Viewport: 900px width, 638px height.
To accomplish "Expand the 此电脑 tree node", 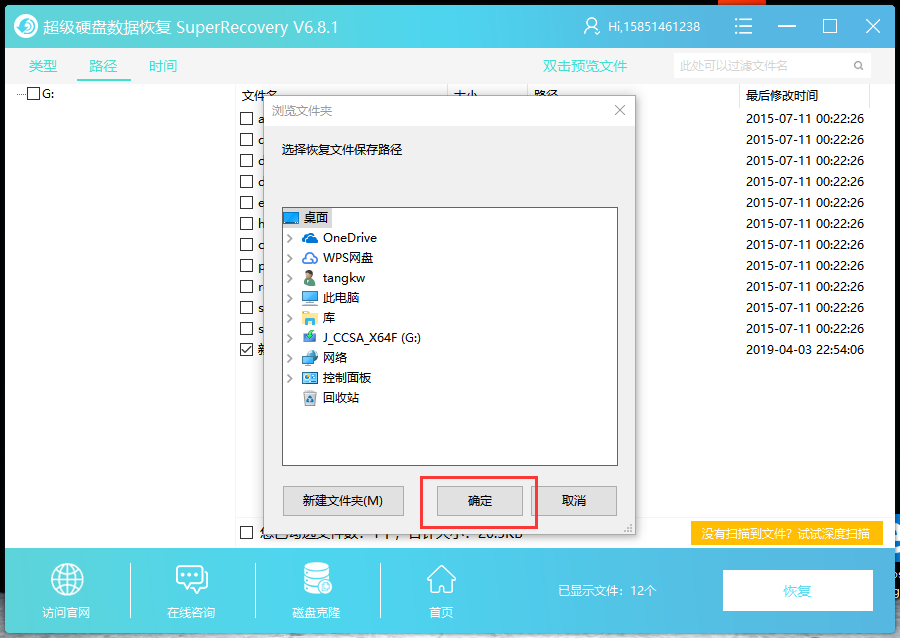I will (290, 298).
